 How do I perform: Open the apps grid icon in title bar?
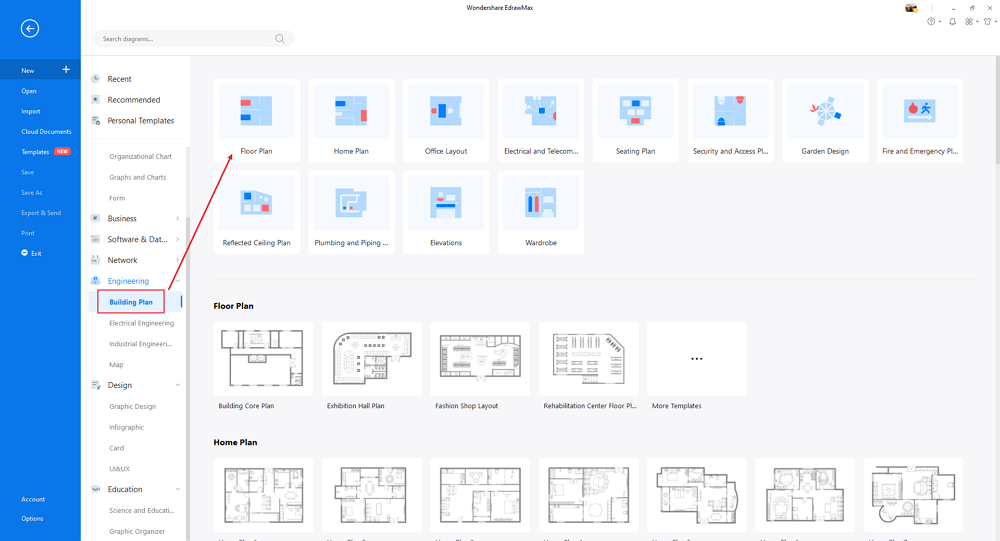[969, 22]
